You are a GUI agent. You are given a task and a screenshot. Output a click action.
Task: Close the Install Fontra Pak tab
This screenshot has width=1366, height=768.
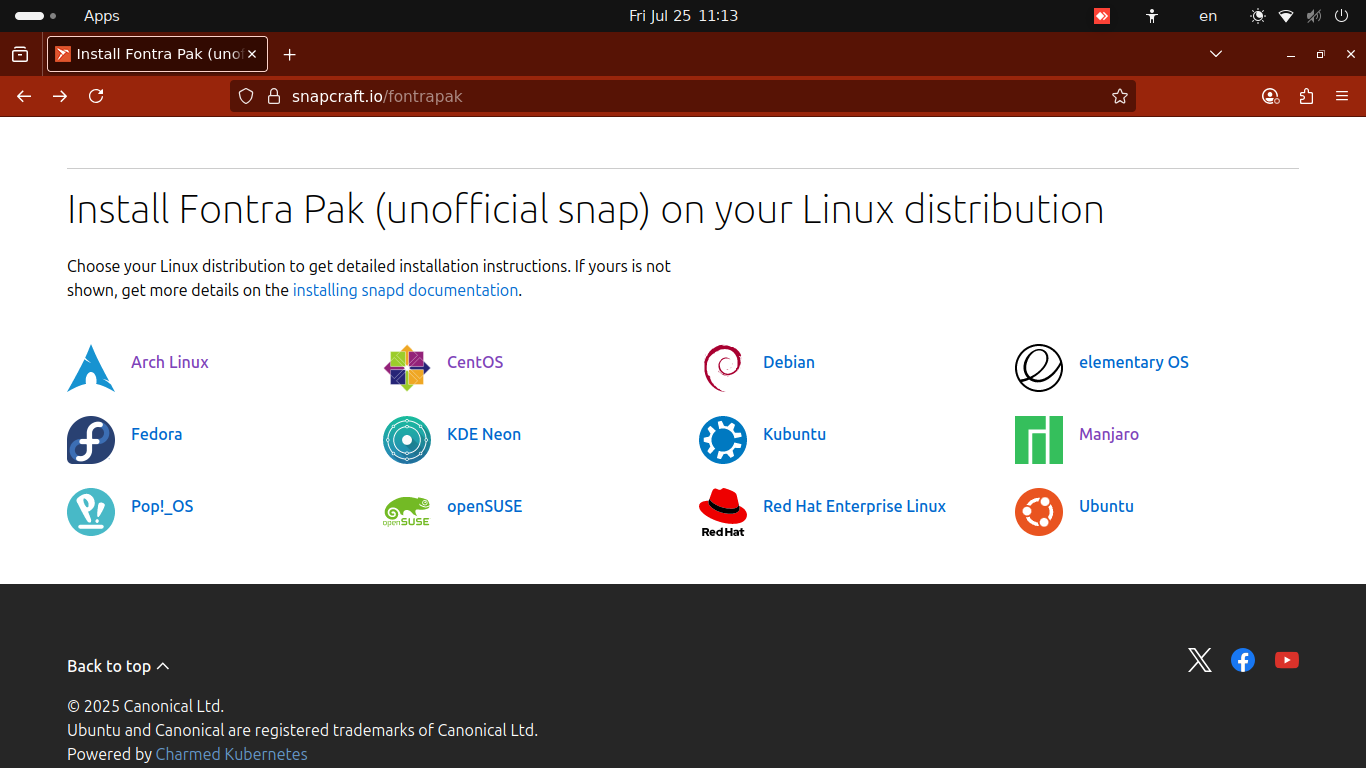pyautogui.click(x=253, y=54)
